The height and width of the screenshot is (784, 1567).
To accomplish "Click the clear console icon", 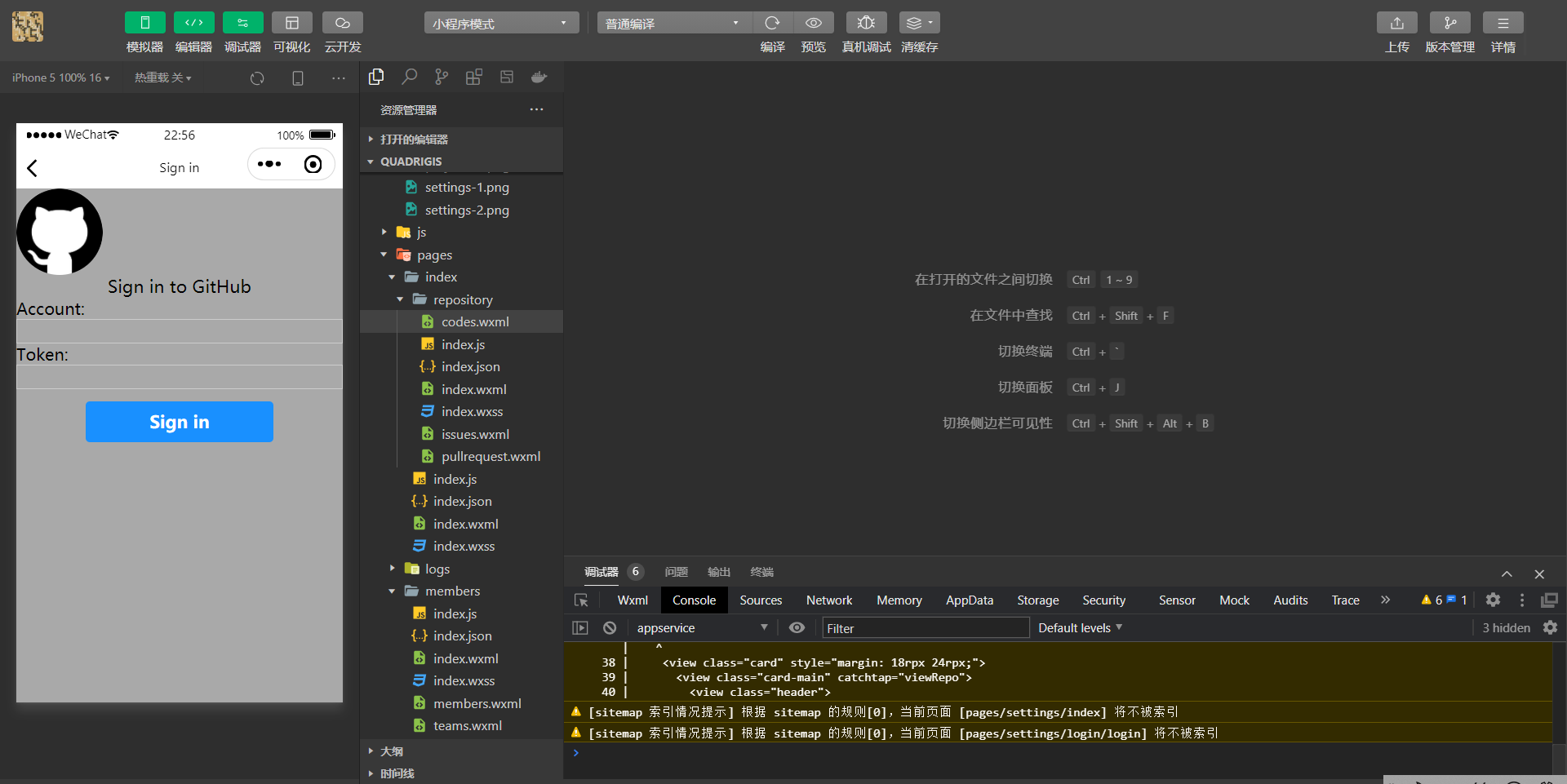I will pyautogui.click(x=610, y=627).
